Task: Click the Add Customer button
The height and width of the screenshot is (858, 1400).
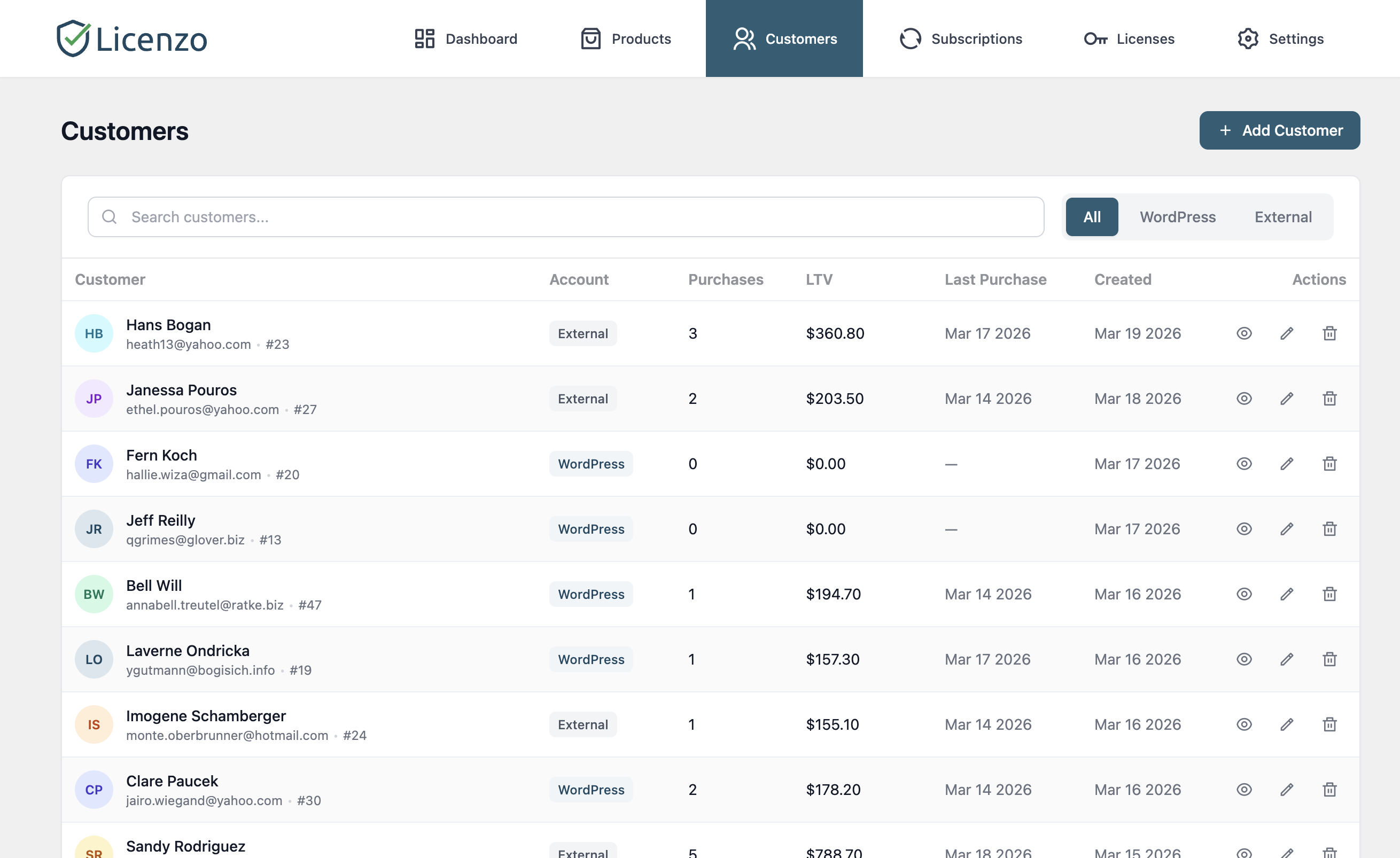Action: 1280,130
